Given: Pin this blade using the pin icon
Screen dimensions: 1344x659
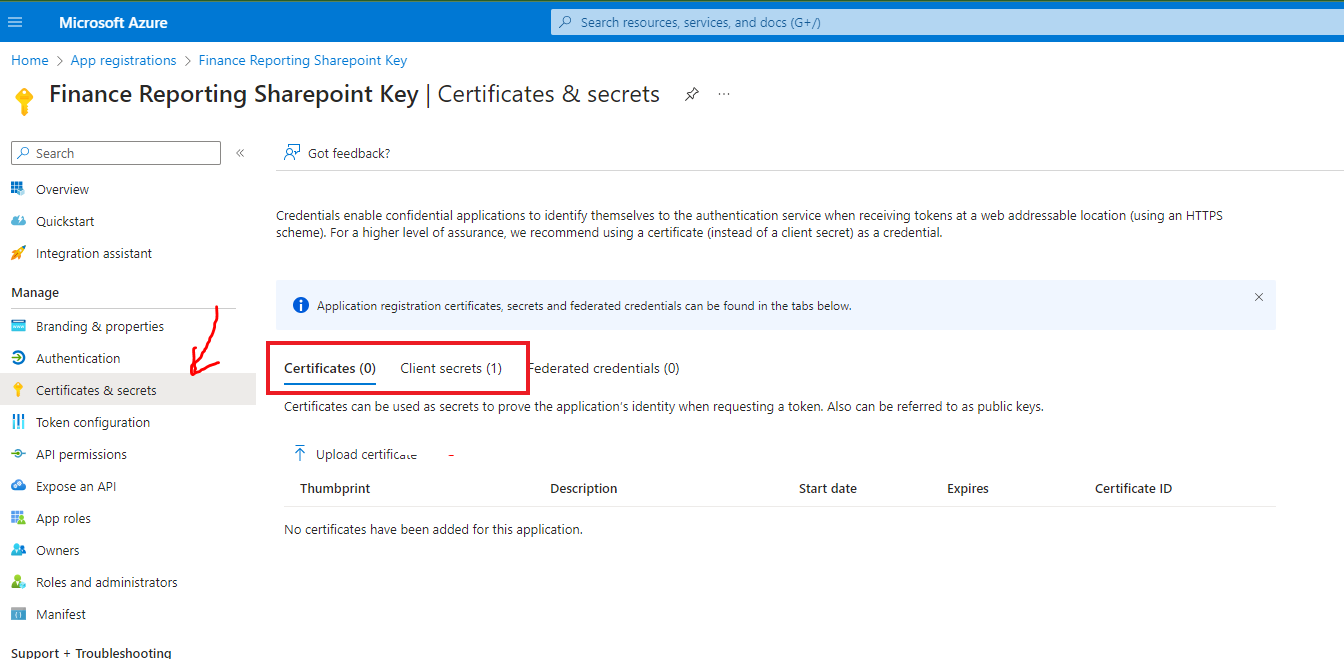Looking at the screenshot, I should point(691,94).
